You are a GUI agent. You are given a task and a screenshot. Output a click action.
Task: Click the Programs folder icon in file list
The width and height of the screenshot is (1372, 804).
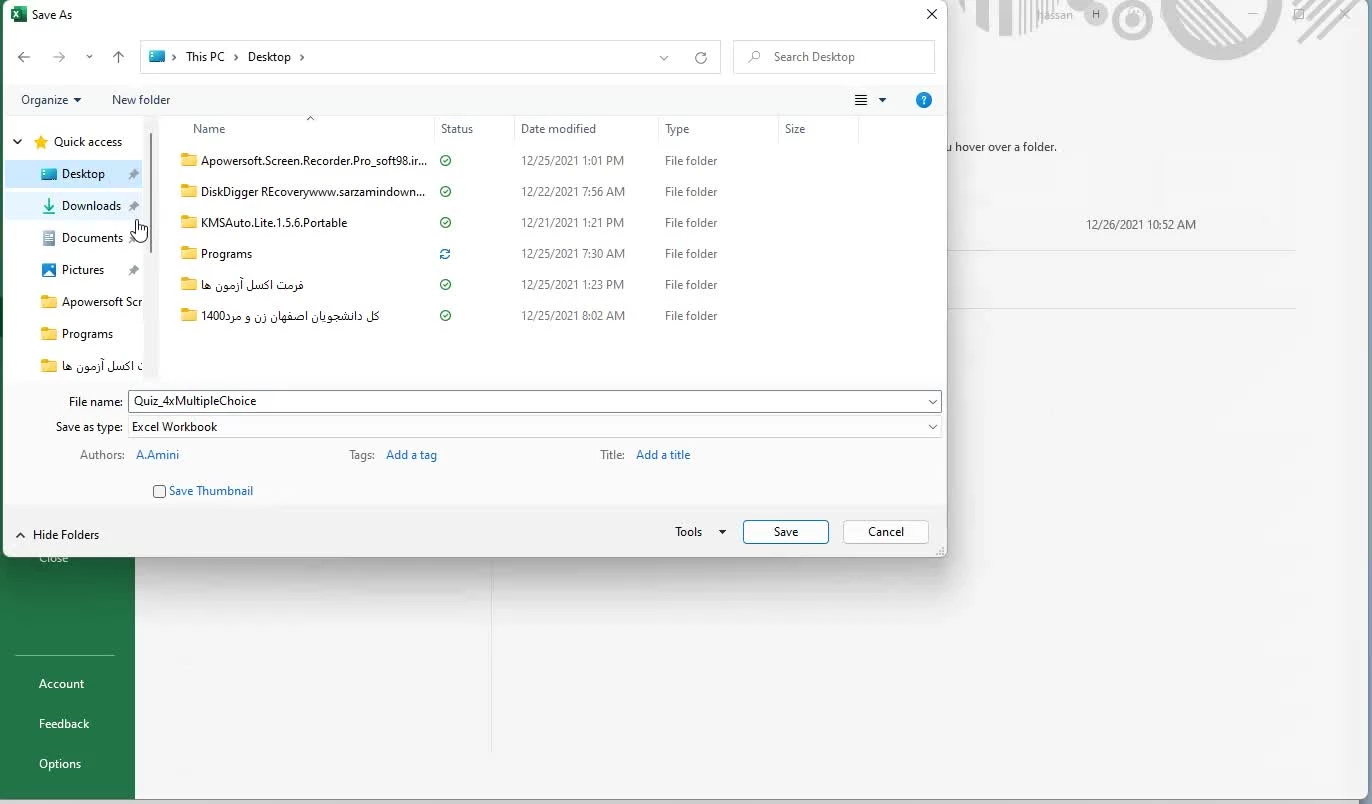(189, 254)
